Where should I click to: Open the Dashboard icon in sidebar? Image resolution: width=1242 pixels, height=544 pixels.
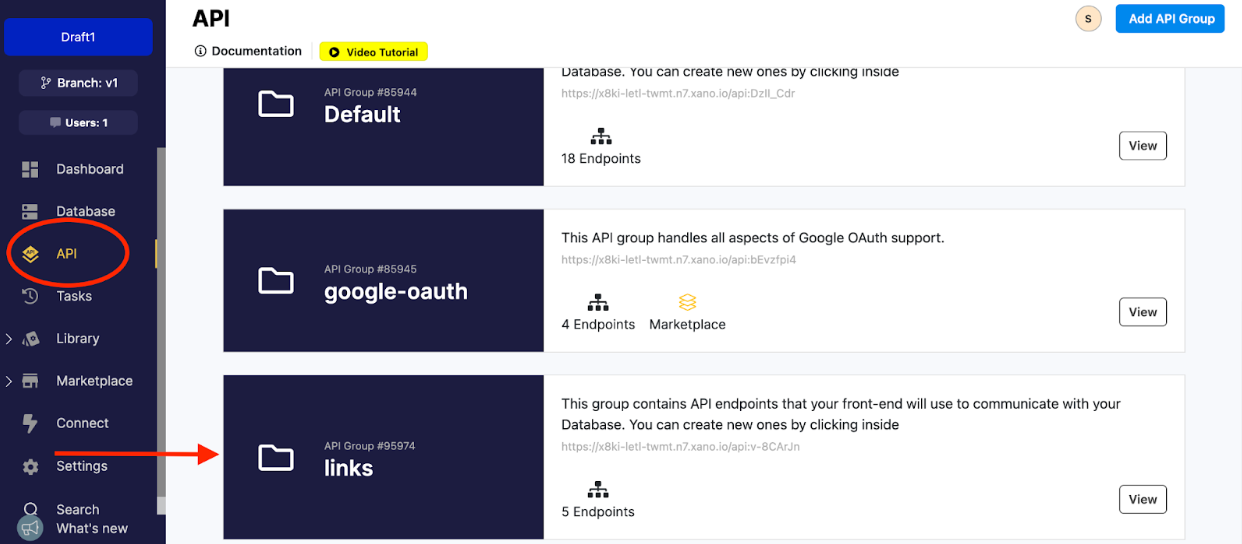30,169
